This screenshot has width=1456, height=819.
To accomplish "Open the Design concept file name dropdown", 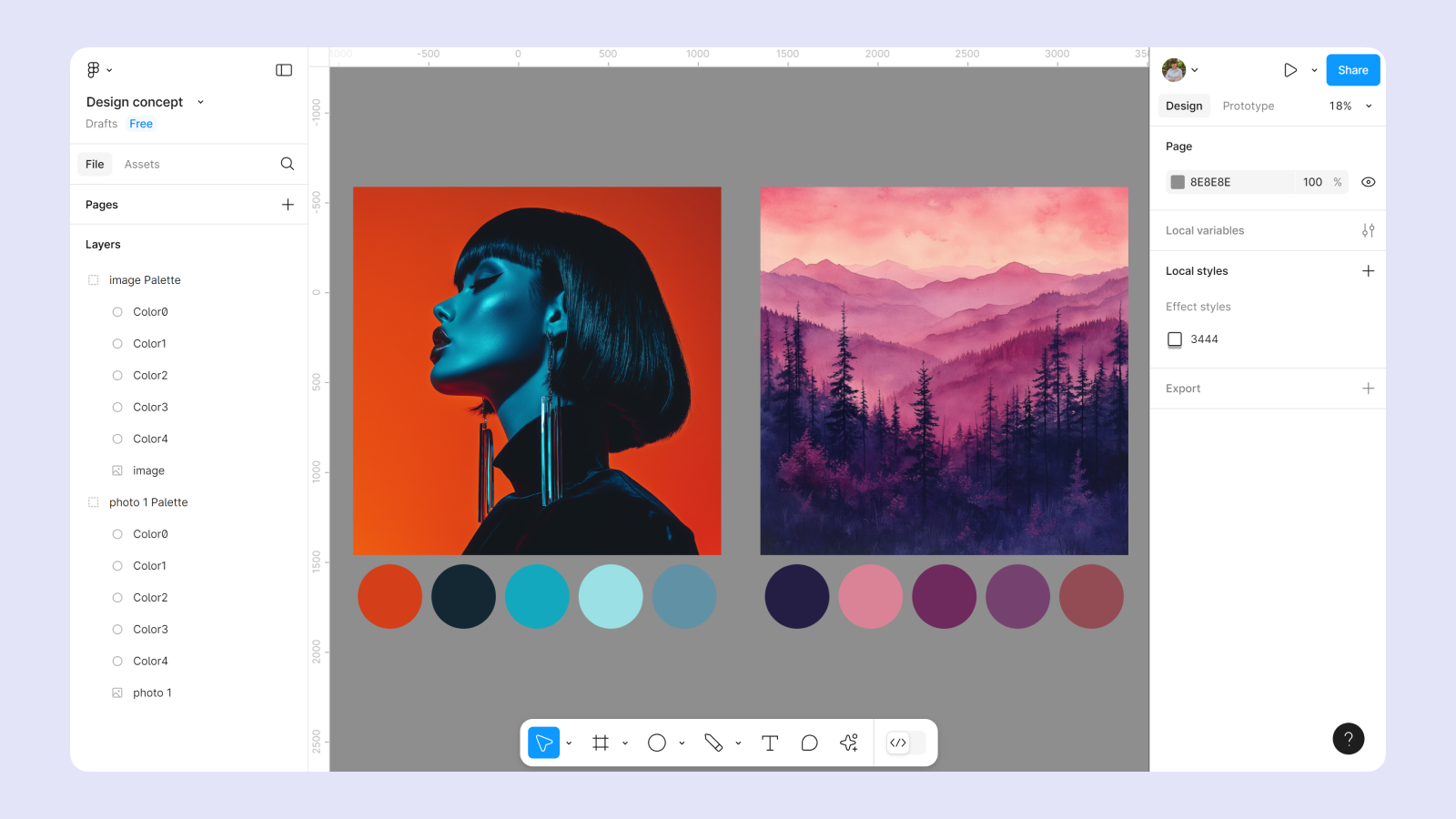I will [x=199, y=102].
